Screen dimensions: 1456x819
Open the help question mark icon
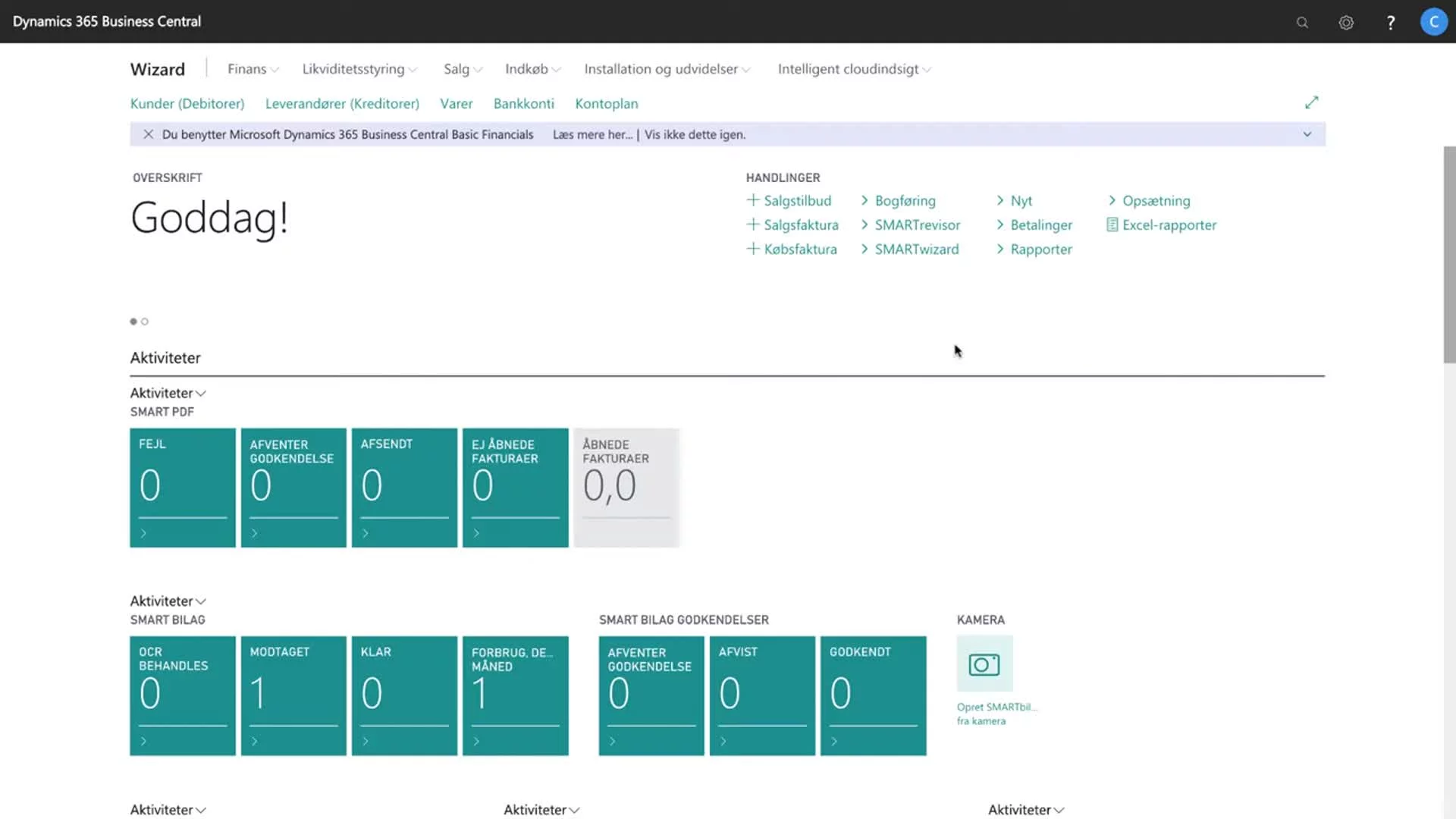tap(1391, 22)
